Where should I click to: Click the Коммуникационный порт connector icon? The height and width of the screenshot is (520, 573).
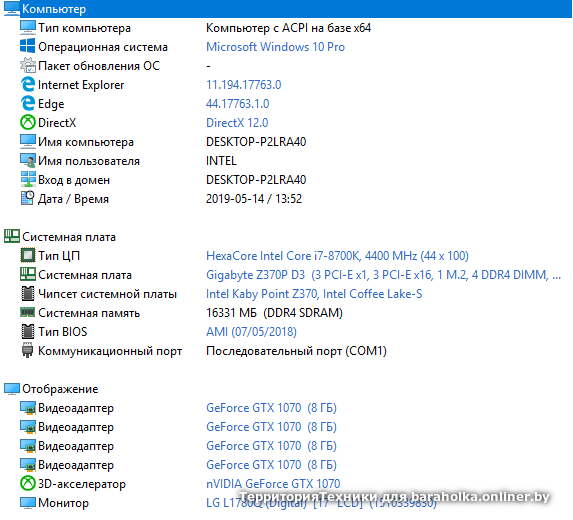click(x=28, y=350)
